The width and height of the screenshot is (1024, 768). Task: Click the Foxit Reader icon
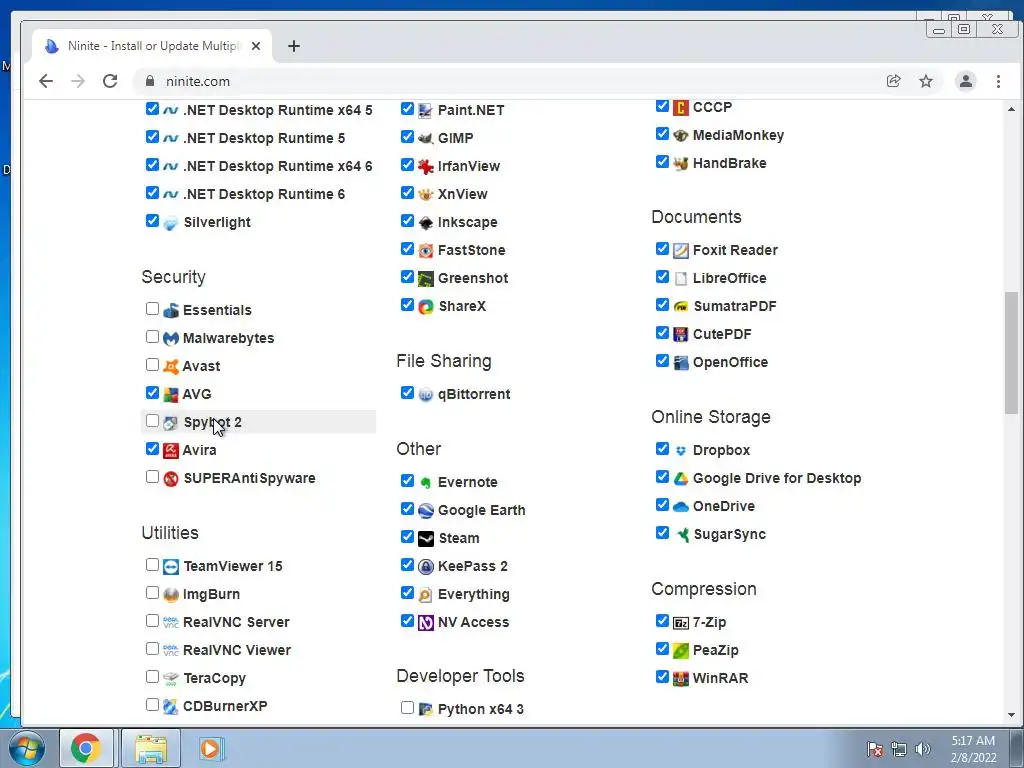click(x=680, y=251)
